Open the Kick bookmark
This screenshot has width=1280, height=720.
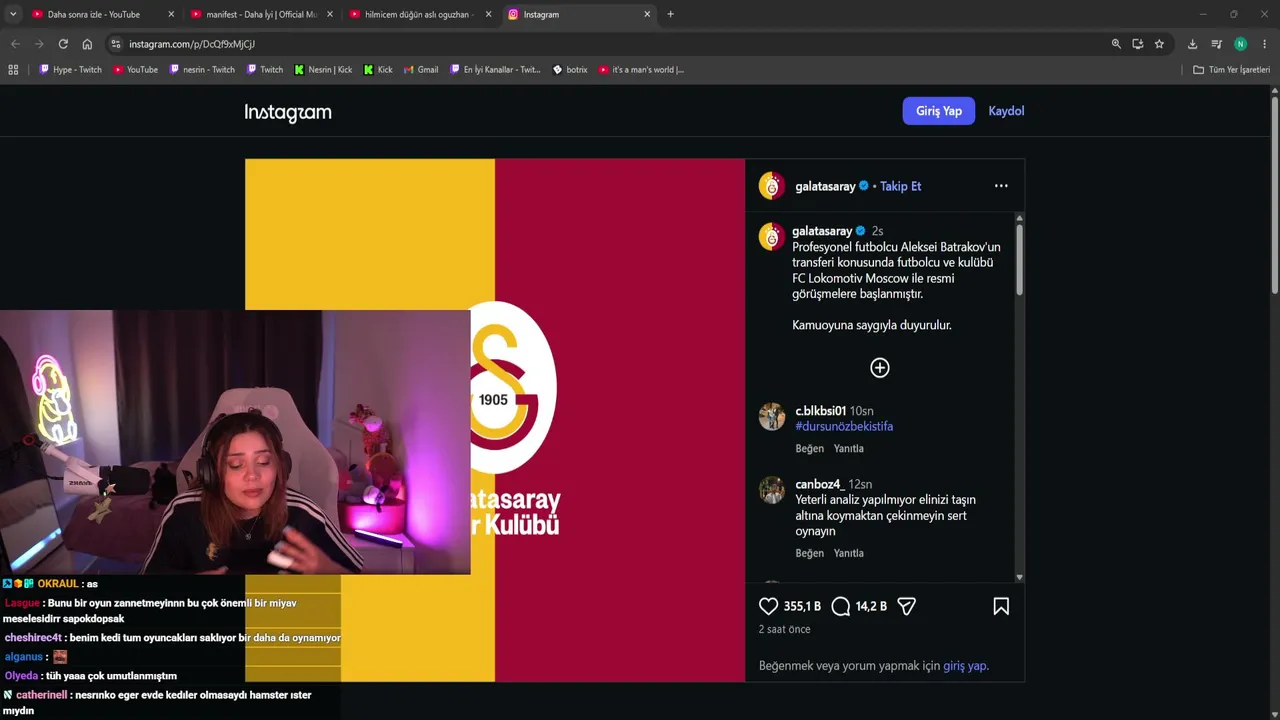(378, 70)
